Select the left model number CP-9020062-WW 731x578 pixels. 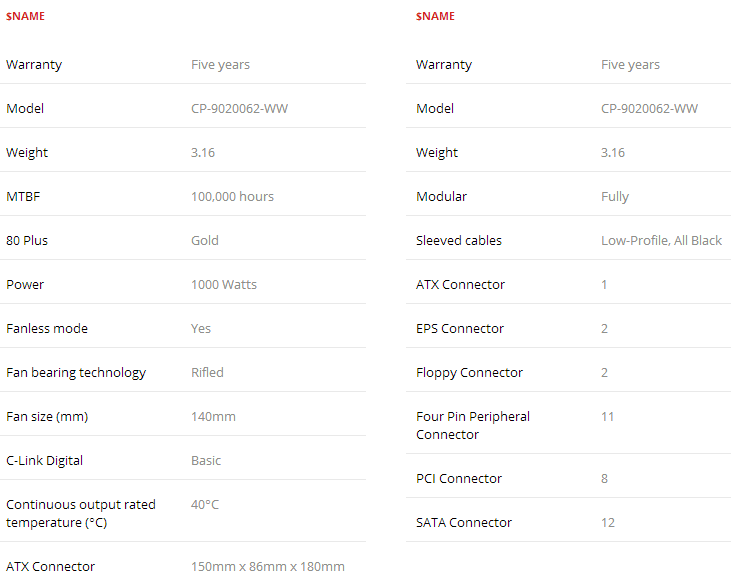(x=240, y=109)
